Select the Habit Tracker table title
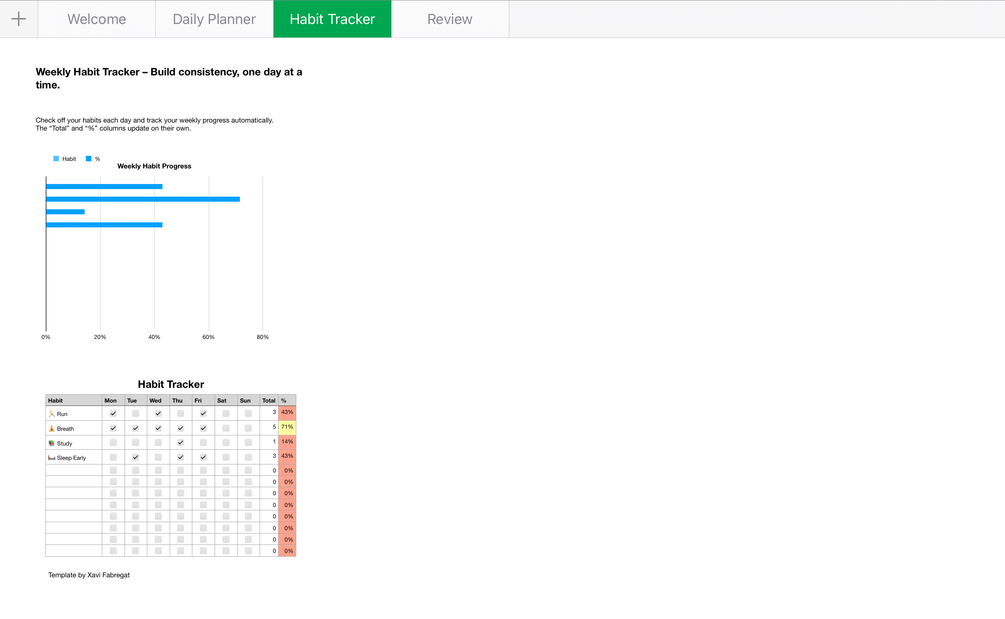This screenshot has height=619, width=1005. (x=170, y=384)
